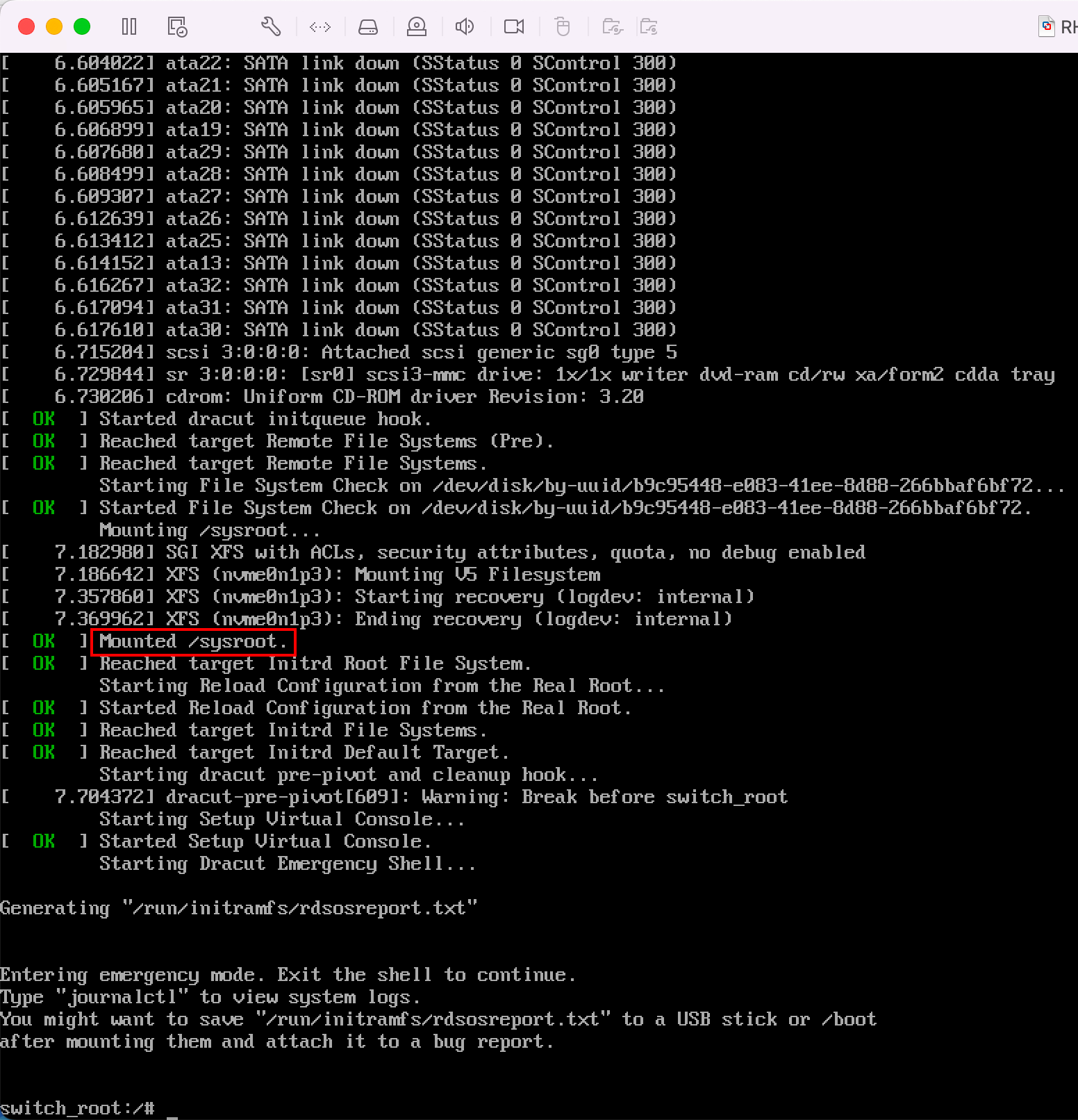Viewport: 1078px width, 1120px height.
Task: Click the Break before switch_root warning
Action: (654, 797)
